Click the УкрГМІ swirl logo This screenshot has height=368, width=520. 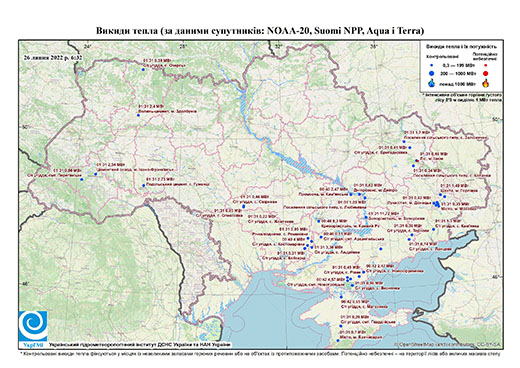coord(33,326)
